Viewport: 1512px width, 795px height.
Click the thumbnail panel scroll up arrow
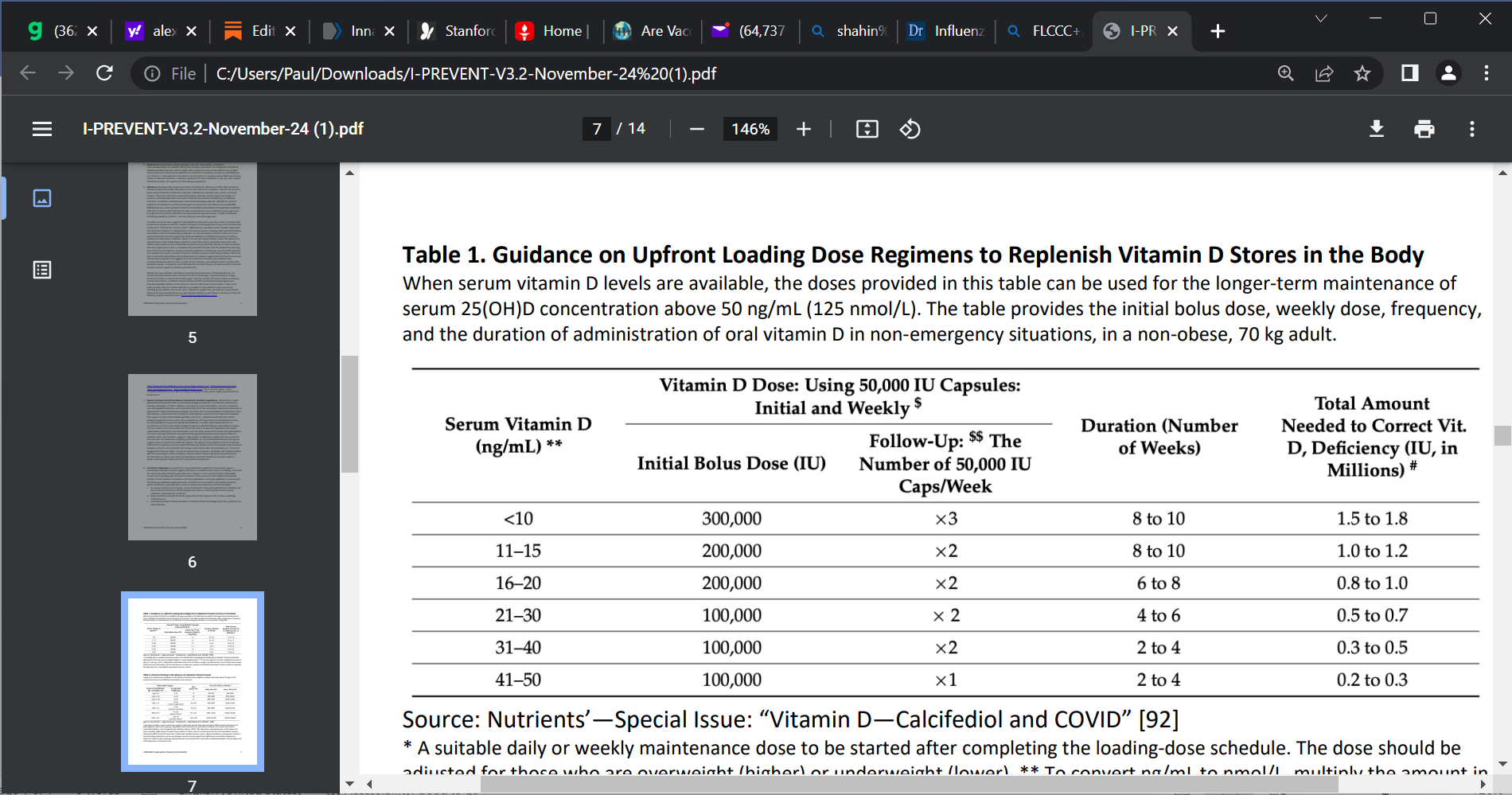click(349, 173)
